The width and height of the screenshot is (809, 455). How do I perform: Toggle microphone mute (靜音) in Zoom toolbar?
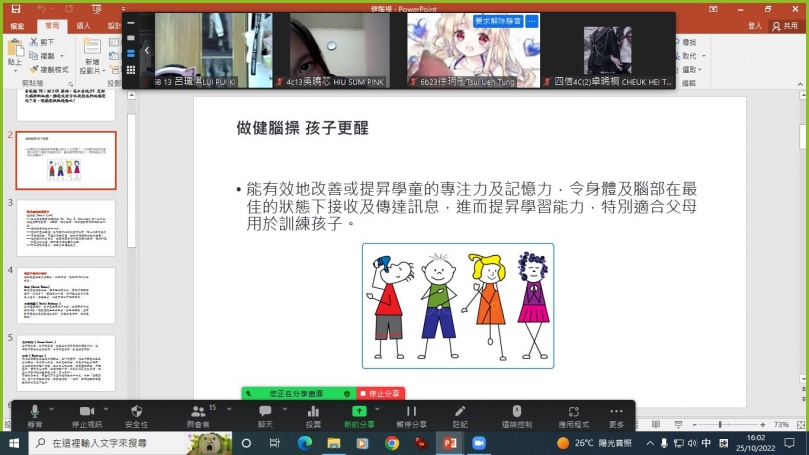click(x=35, y=415)
